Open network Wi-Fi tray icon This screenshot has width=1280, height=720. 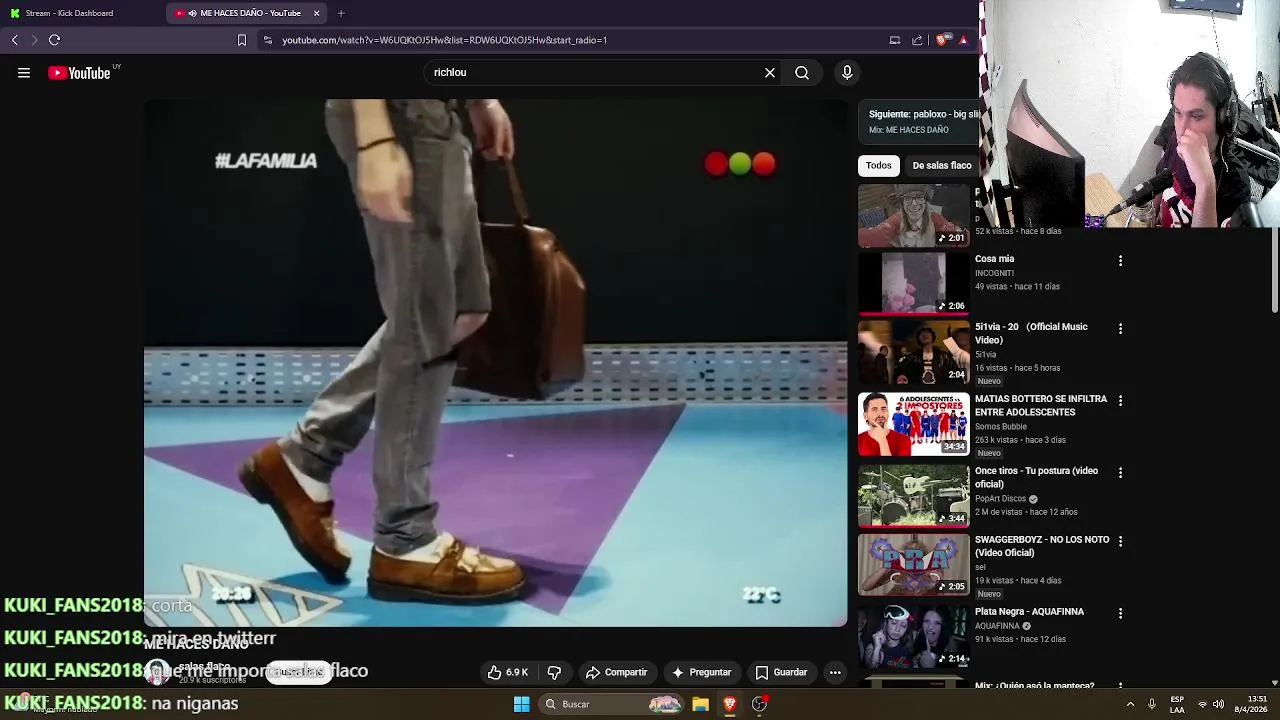[1202, 704]
